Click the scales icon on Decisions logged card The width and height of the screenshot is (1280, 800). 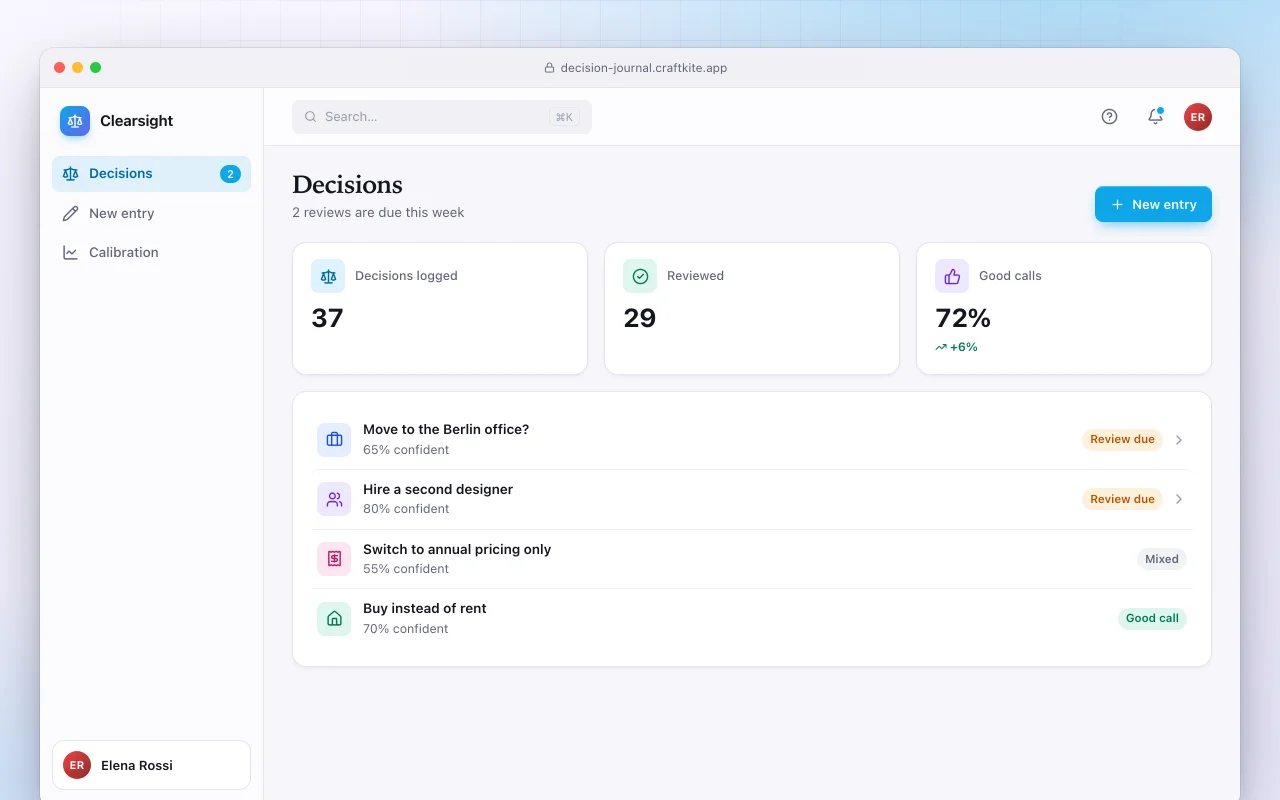(x=328, y=276)
